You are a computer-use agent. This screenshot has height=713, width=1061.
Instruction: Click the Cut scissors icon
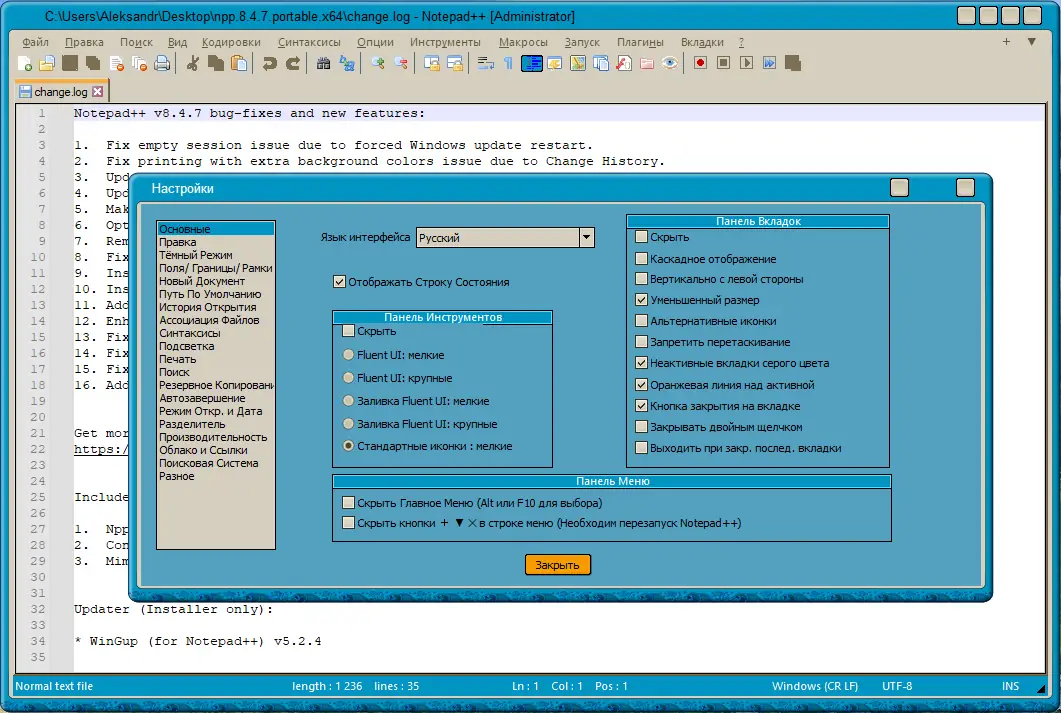[193, 64]
